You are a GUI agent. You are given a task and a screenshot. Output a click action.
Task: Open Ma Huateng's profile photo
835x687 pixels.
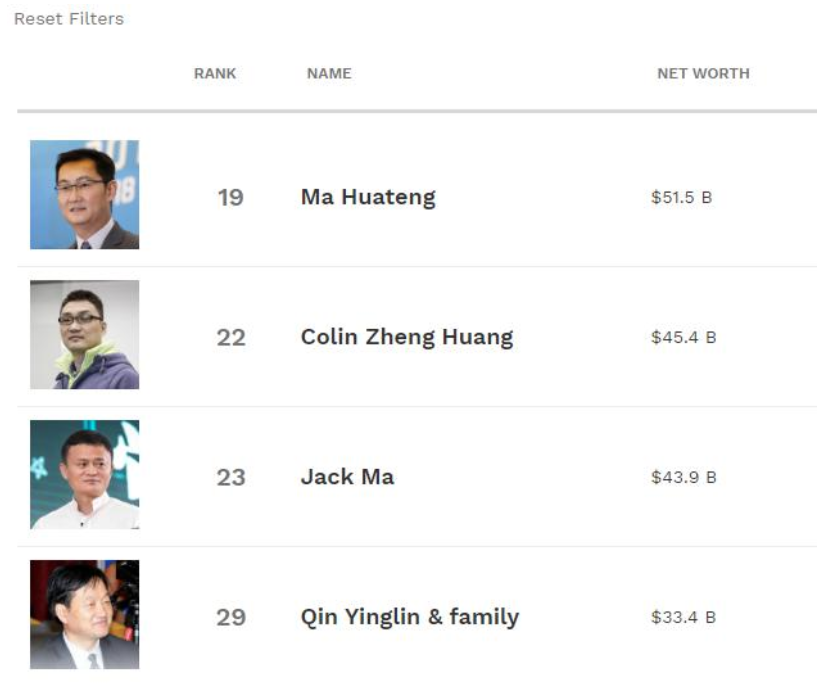tap(85, 194)
